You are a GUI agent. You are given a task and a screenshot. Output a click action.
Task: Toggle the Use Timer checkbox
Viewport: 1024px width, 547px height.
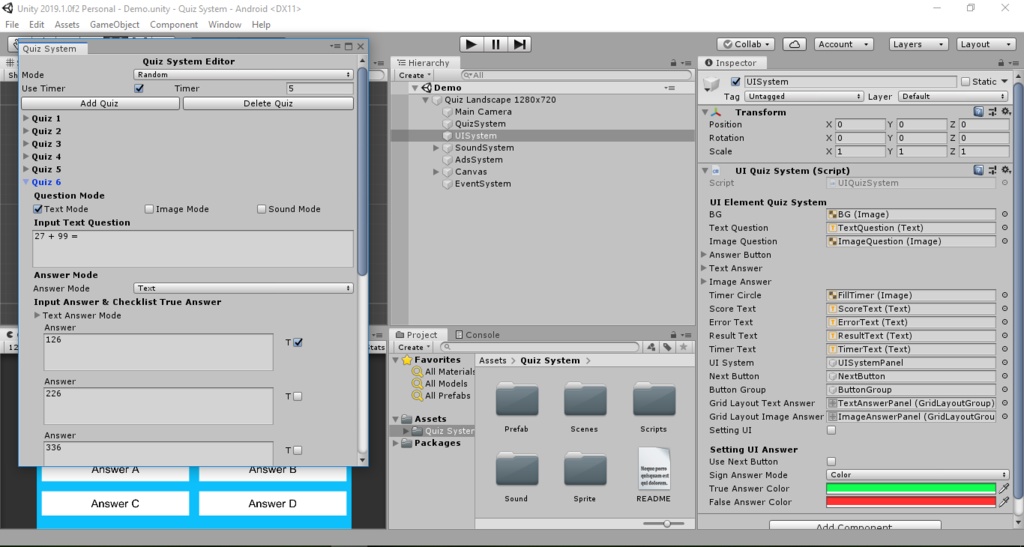point(139,88)
